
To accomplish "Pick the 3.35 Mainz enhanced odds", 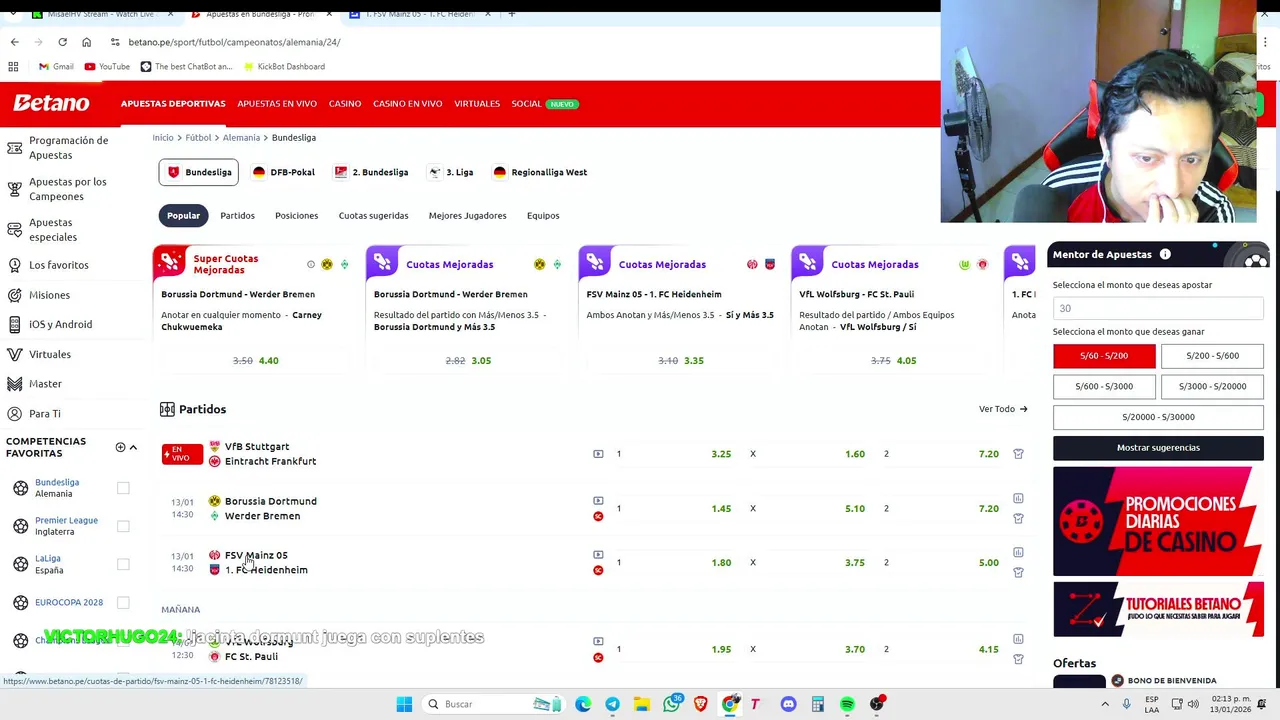I will click(x=694, y=360).
